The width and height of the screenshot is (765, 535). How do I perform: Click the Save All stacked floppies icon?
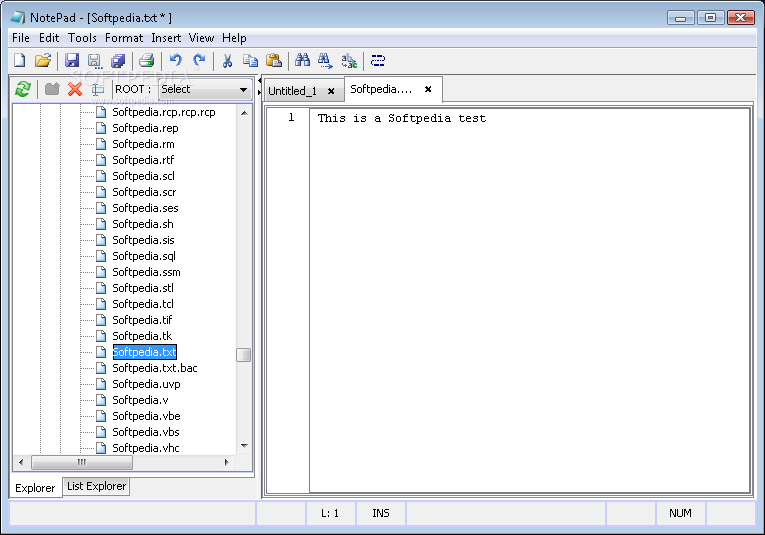pyautogui.click(x=118, y=60)
